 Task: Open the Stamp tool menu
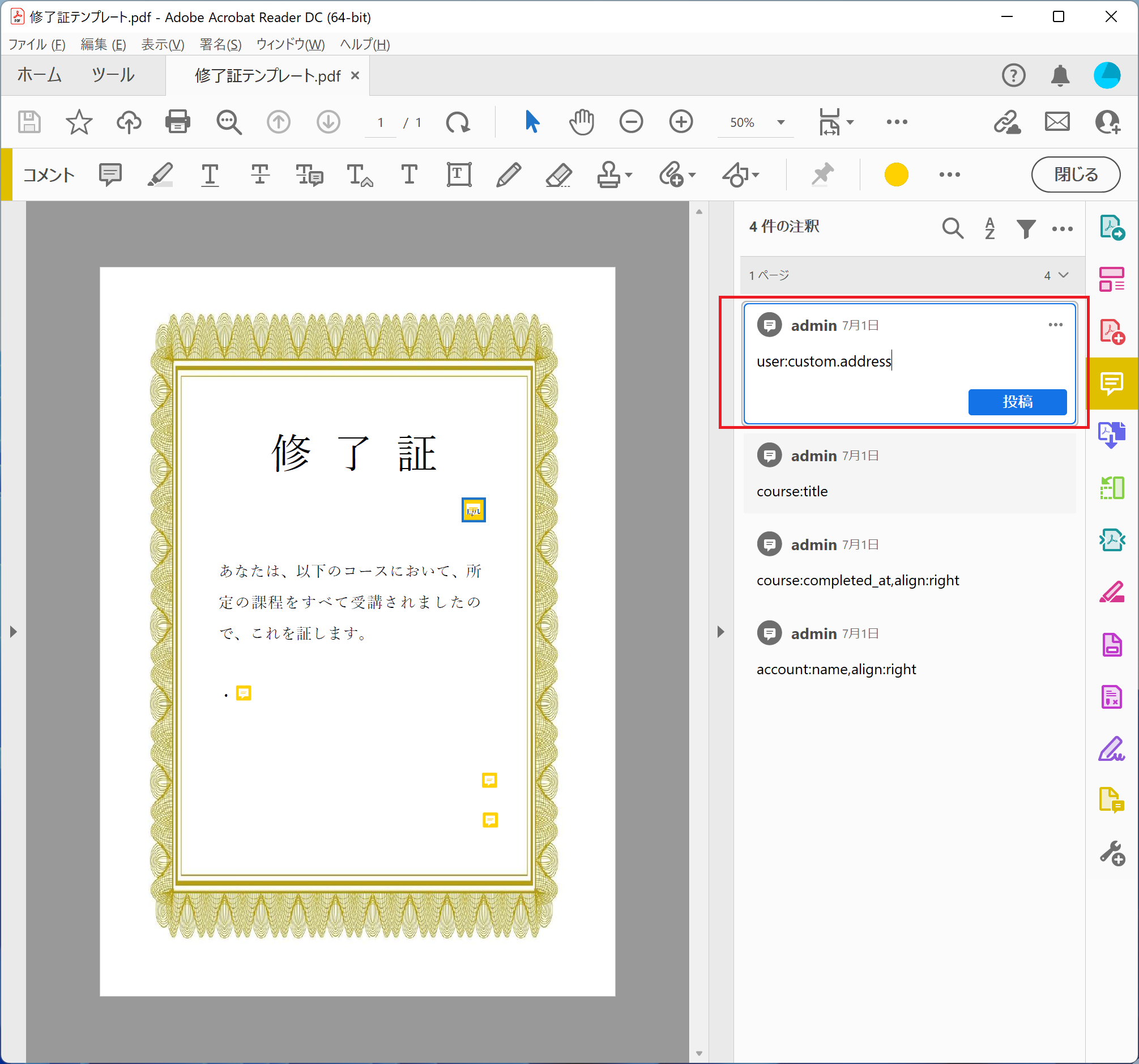click(614, 175)
